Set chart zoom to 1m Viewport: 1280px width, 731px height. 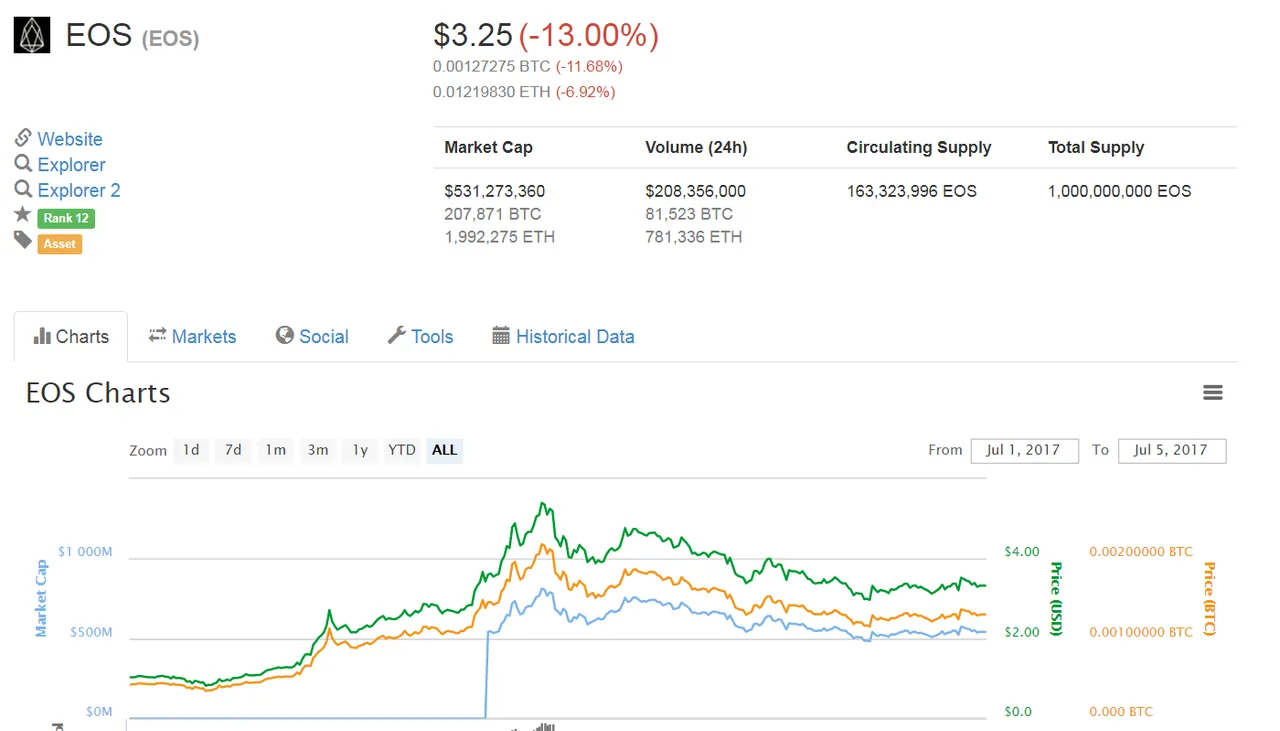(x=275, y=450)
